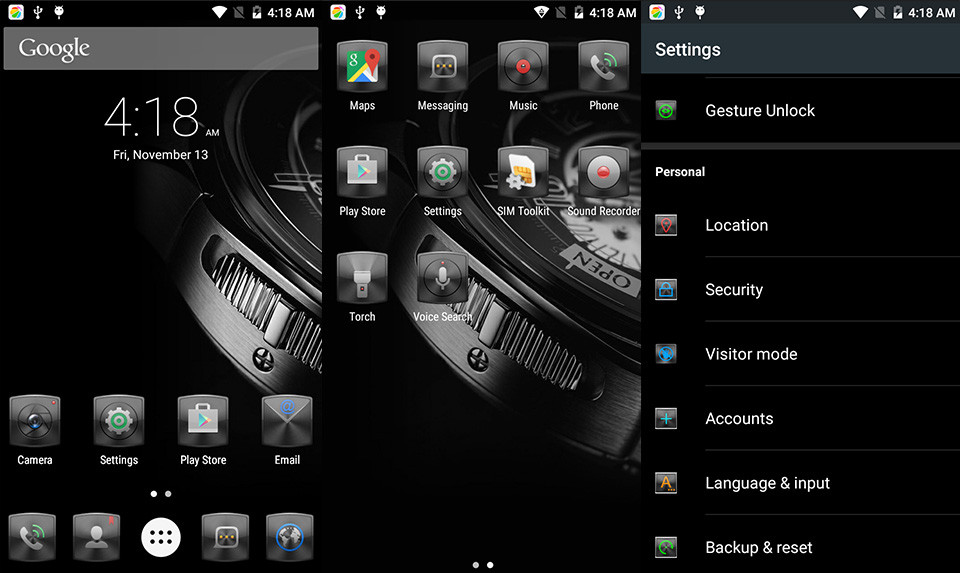Screen dimensions: 960x573
Task: Tap the Settings title header
Action: 688,50
